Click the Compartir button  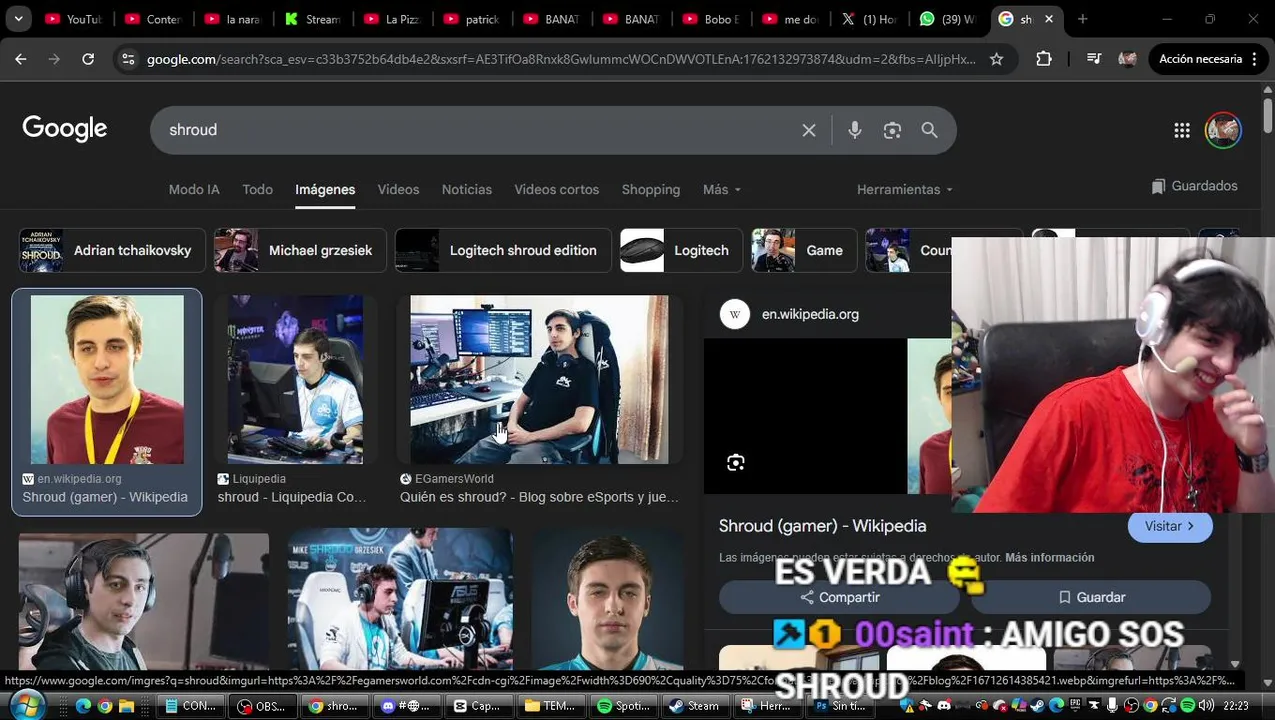coord(839,597)
